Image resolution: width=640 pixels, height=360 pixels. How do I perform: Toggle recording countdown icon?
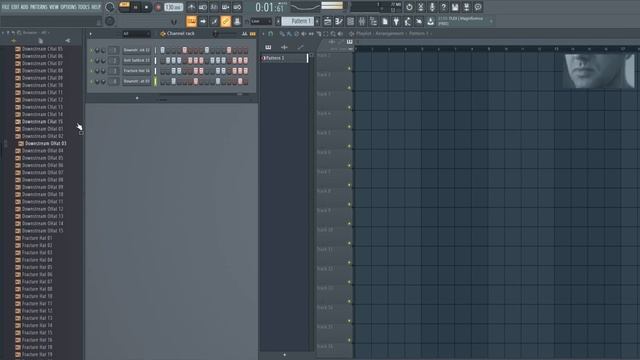pos(214,7)
